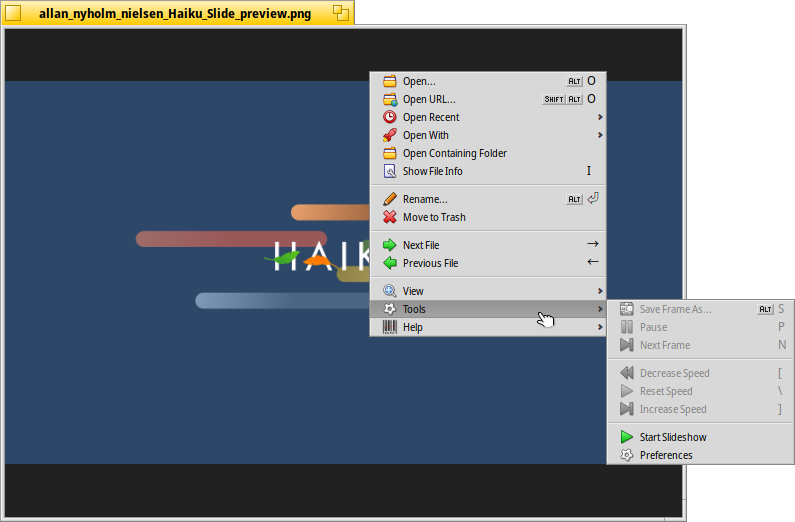
Task: Click Decrease Speed entry
Action: click(x=700, y=373)
